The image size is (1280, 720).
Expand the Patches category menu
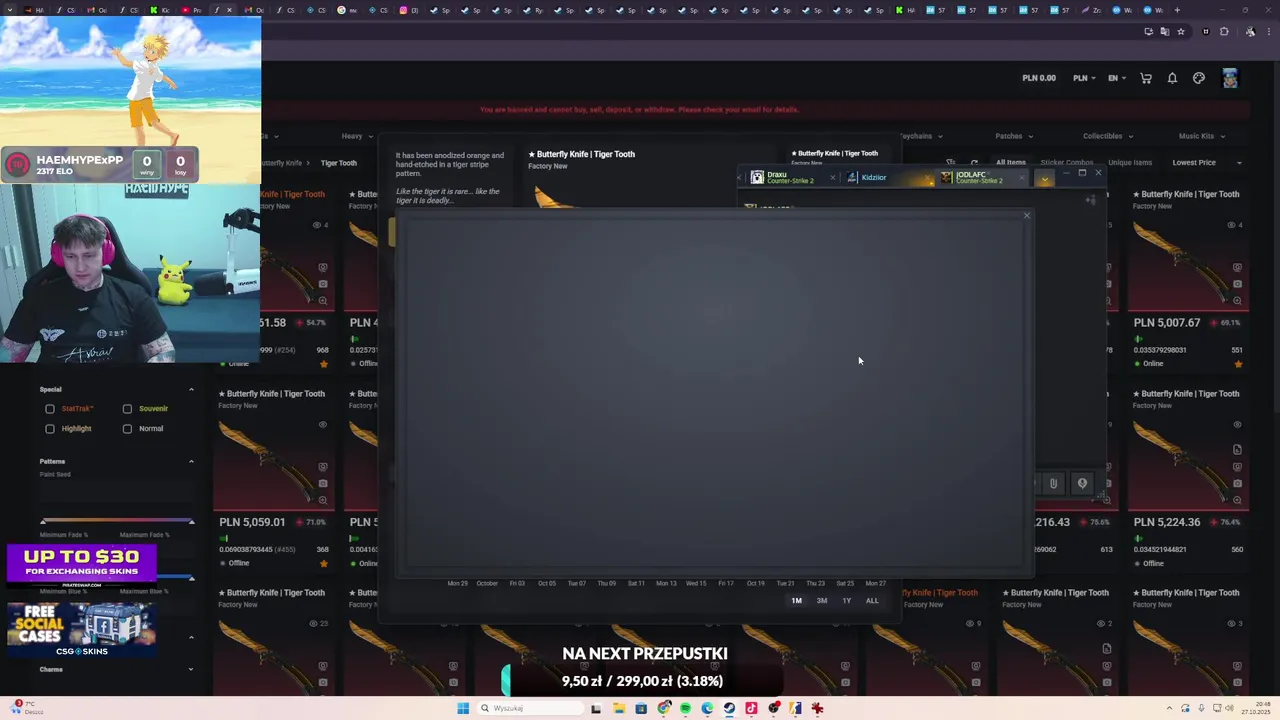(x=1014, y=136)
